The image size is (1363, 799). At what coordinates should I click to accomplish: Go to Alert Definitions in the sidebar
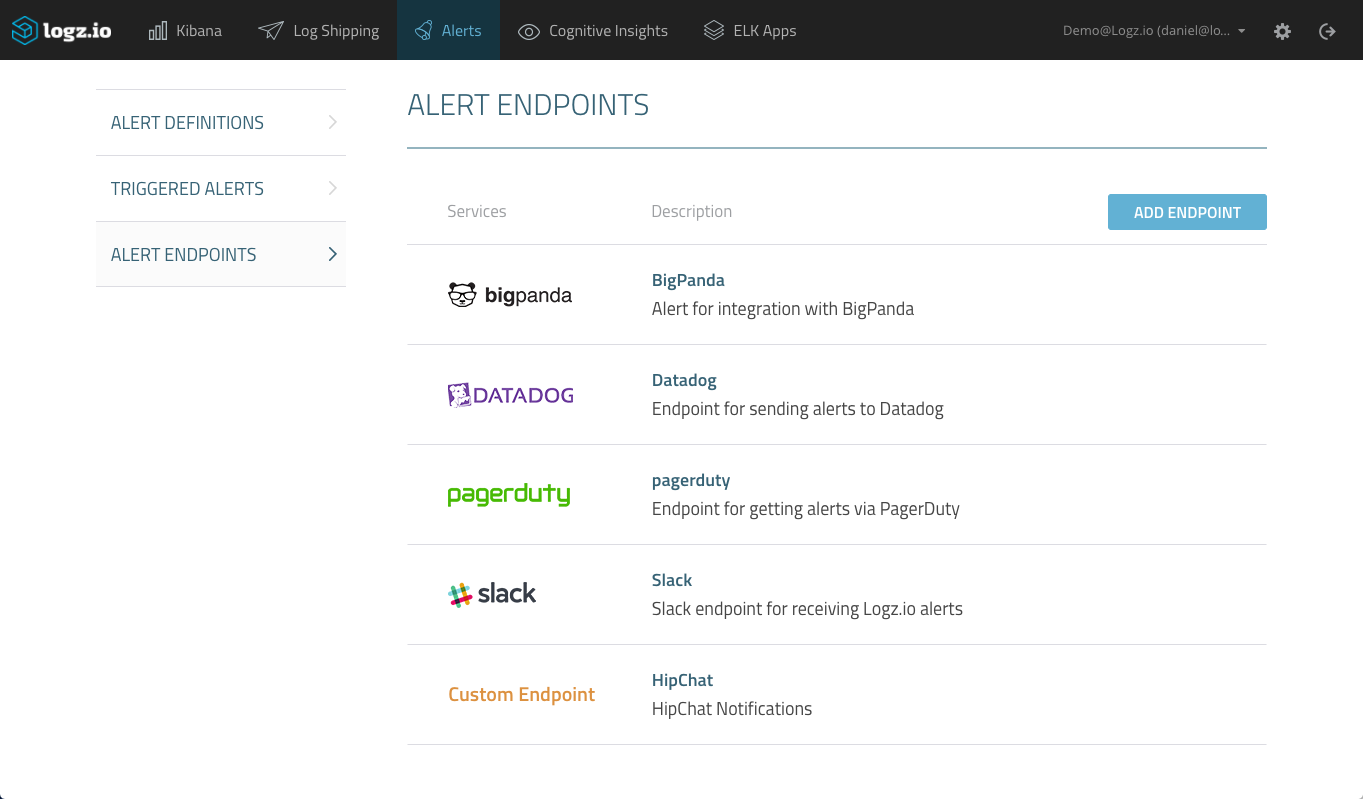point(221,123)
